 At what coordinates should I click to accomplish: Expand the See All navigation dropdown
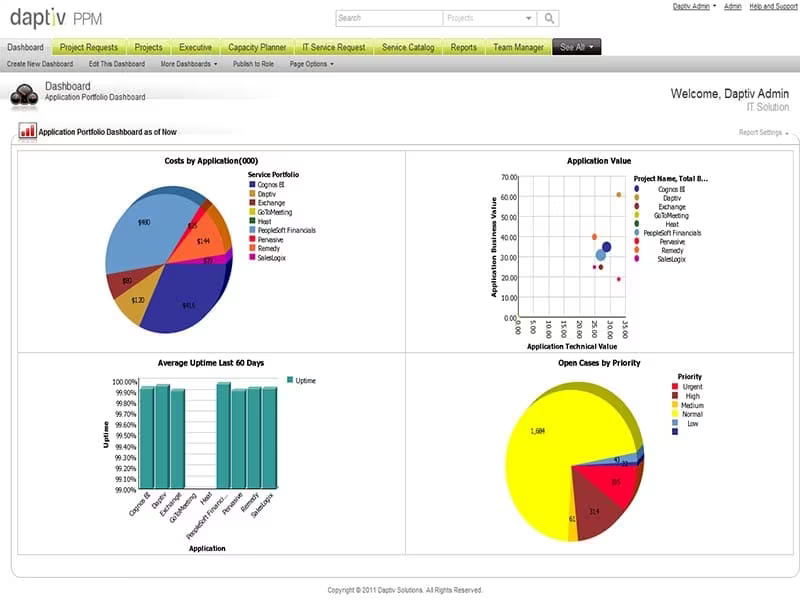(x=577, y=47)
